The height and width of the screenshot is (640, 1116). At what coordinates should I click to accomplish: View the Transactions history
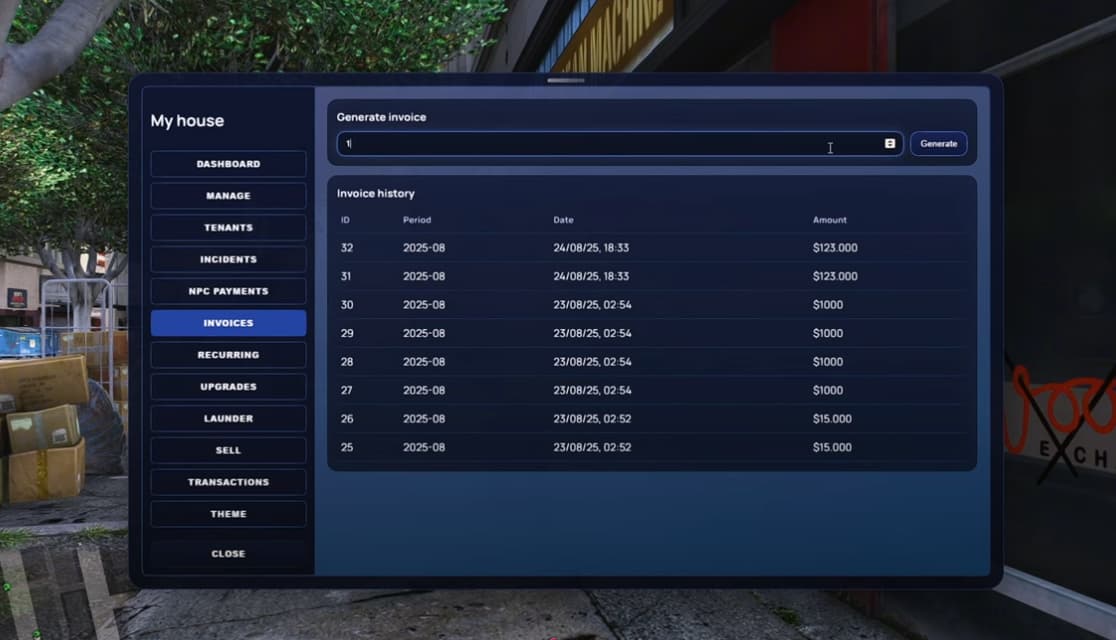coord(228,482)
